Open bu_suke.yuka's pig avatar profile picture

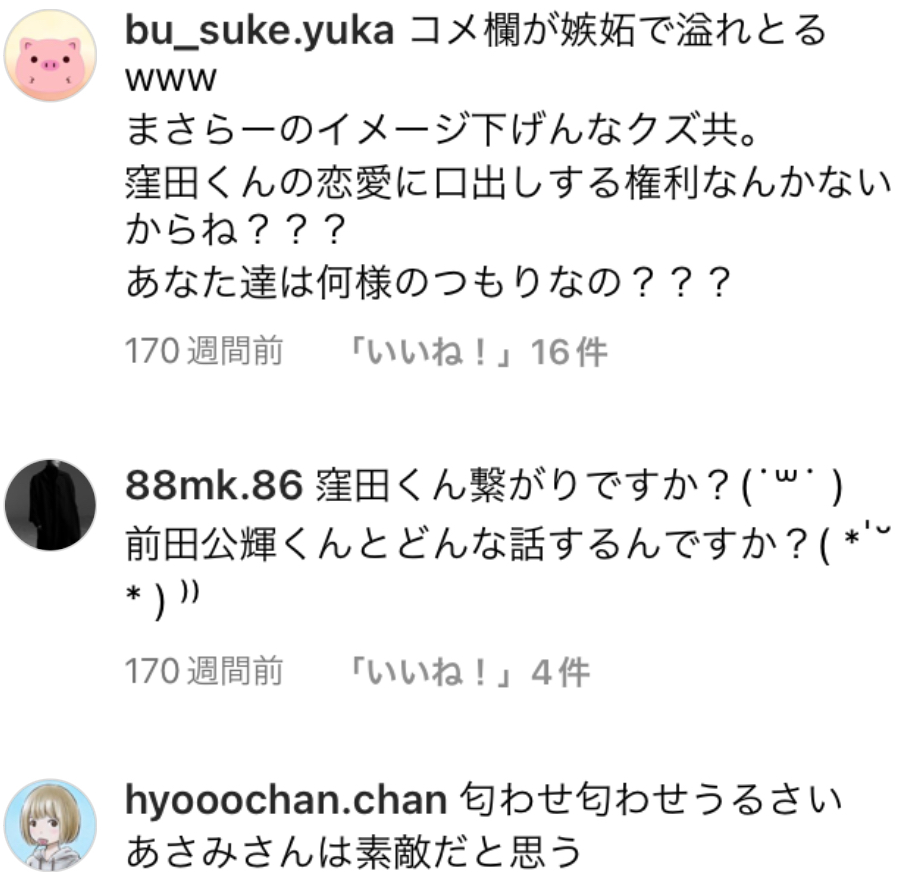click(50, 56)
